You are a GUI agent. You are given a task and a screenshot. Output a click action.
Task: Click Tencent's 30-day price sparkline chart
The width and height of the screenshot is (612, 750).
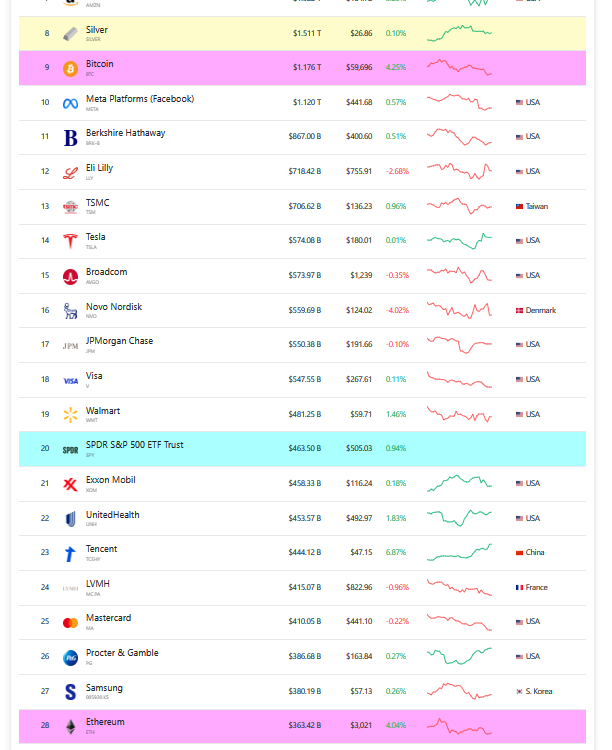pos(459,553)
